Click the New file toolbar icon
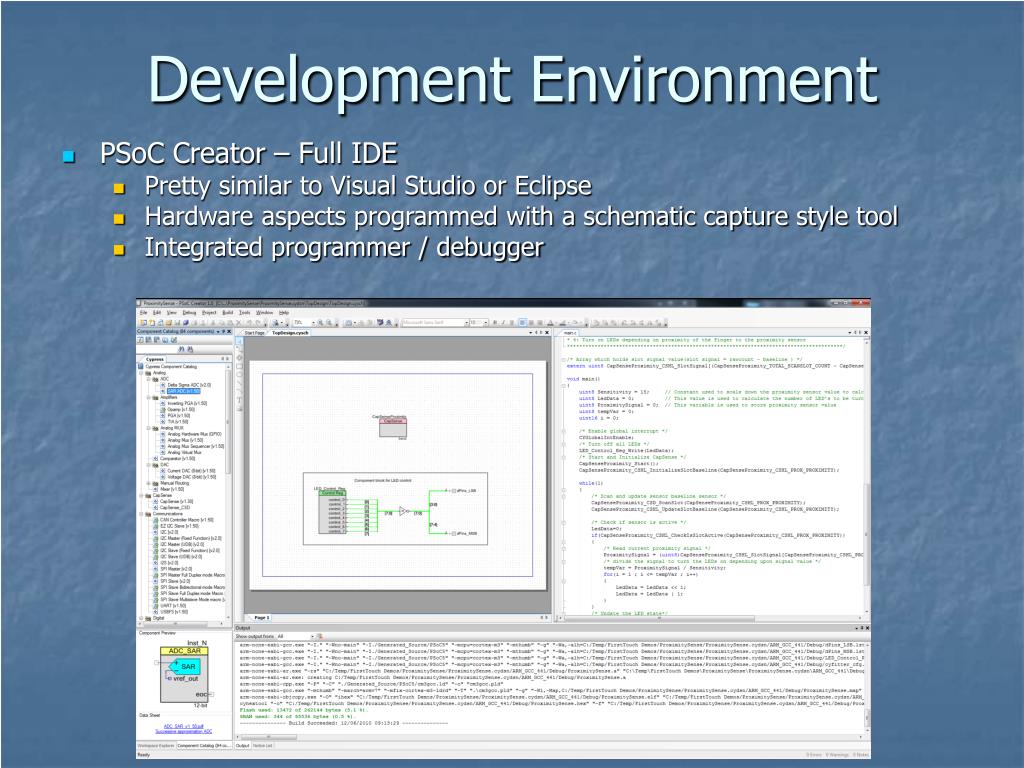Screen dimensions: 1024x768 (144, 323)
